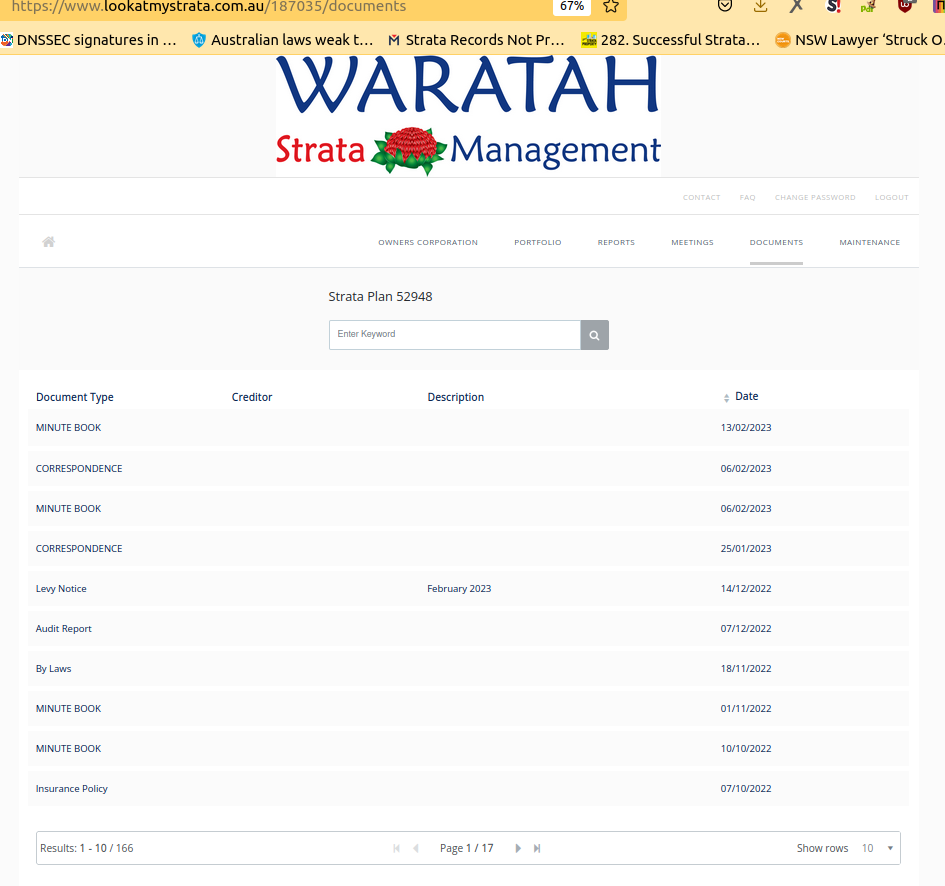Click the Contact link
The height and width of the screenshot is (886, 945).
[x=702, y=198]
